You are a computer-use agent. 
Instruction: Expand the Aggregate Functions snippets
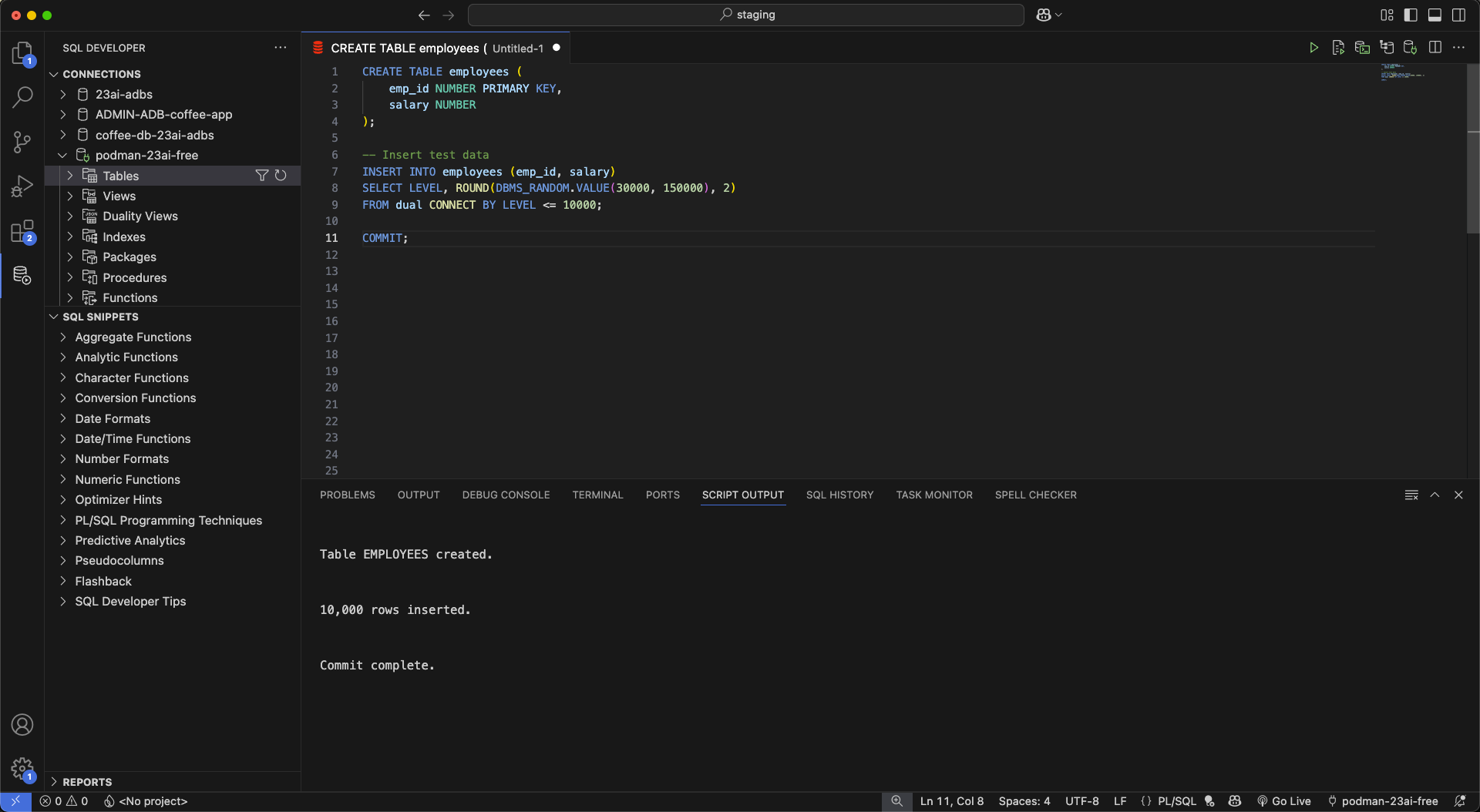coord(63,337)
